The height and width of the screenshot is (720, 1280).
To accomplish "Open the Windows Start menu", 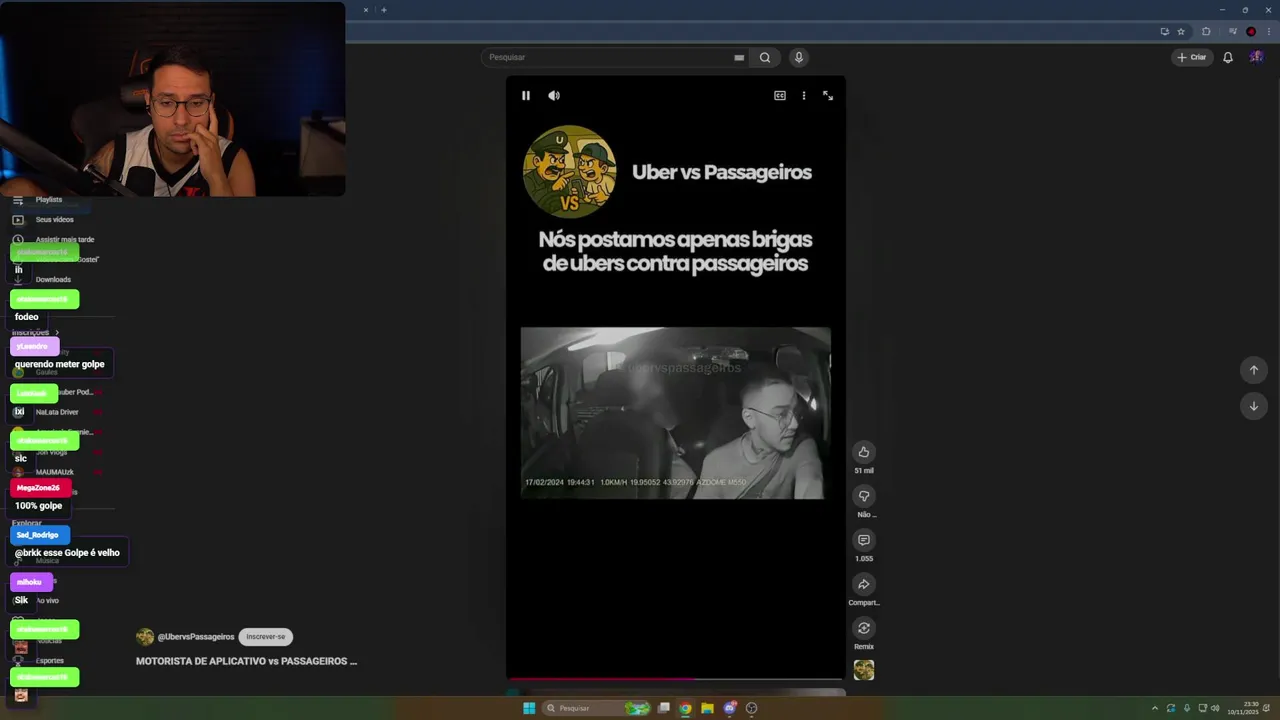I will point(529,708).
